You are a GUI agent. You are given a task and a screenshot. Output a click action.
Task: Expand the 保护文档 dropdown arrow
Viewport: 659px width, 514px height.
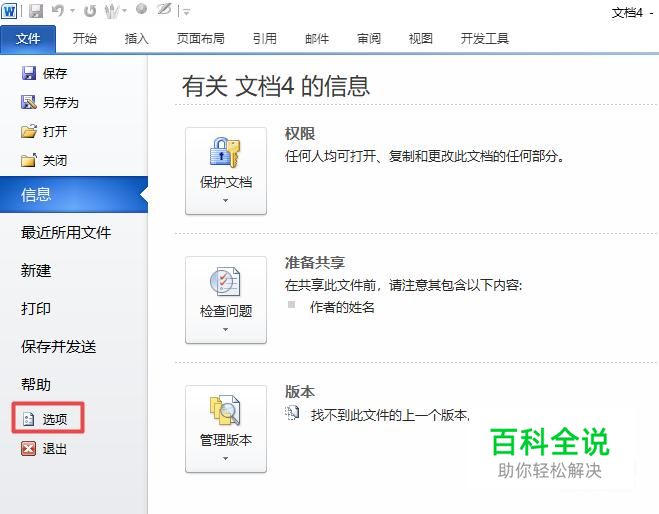[x=226, y=200]
